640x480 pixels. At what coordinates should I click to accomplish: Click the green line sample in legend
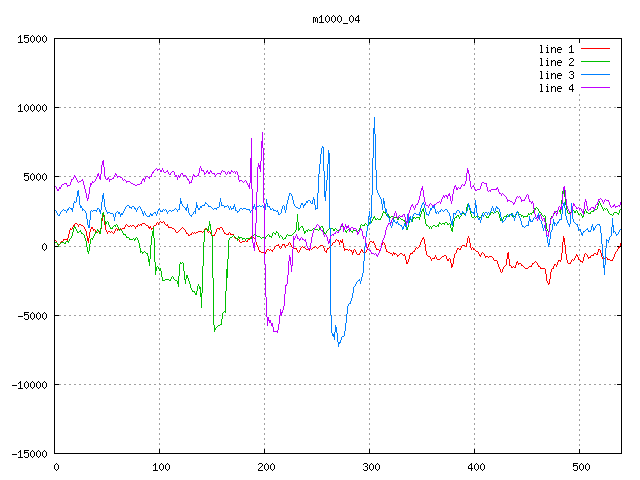(595, 62)
